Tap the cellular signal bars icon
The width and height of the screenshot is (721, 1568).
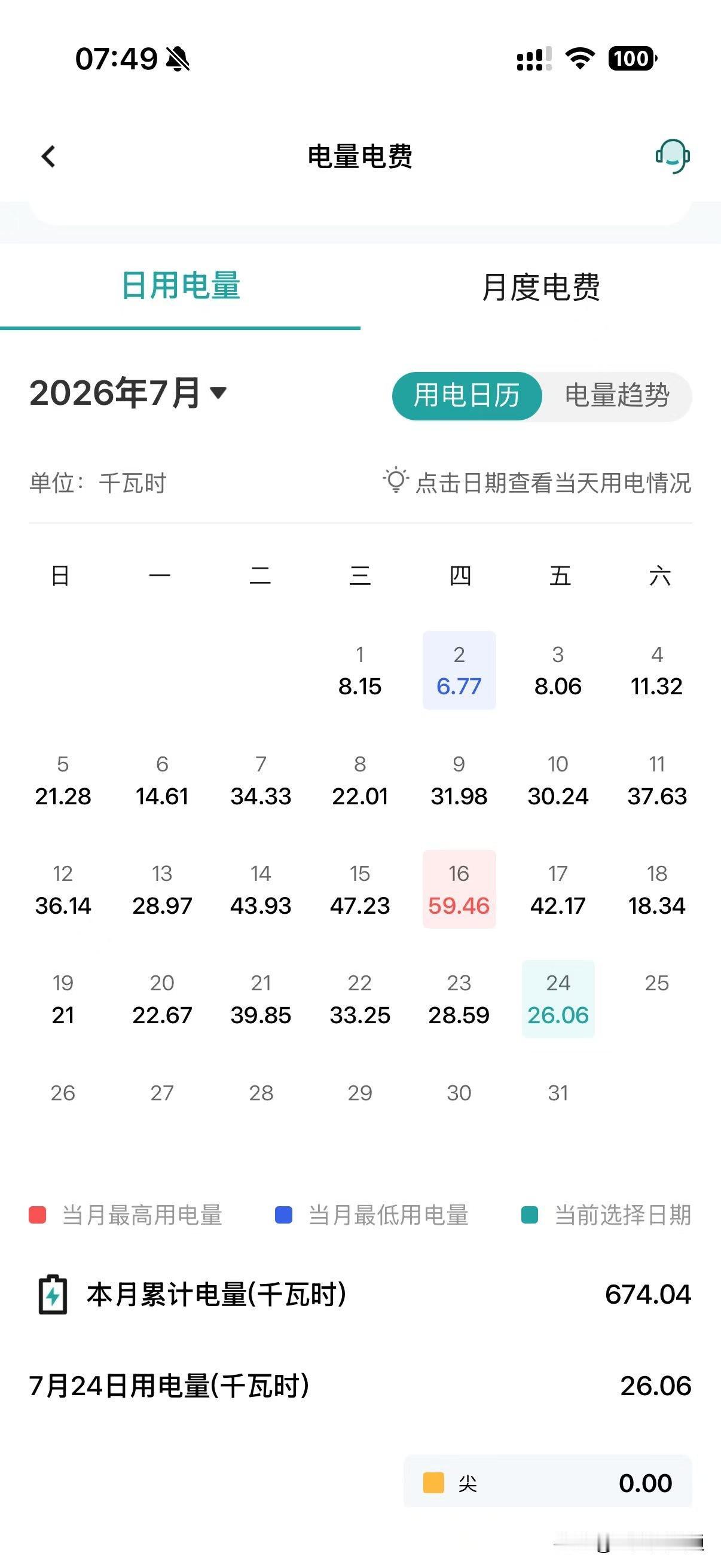pyautogui.click(x=534, y=59)
